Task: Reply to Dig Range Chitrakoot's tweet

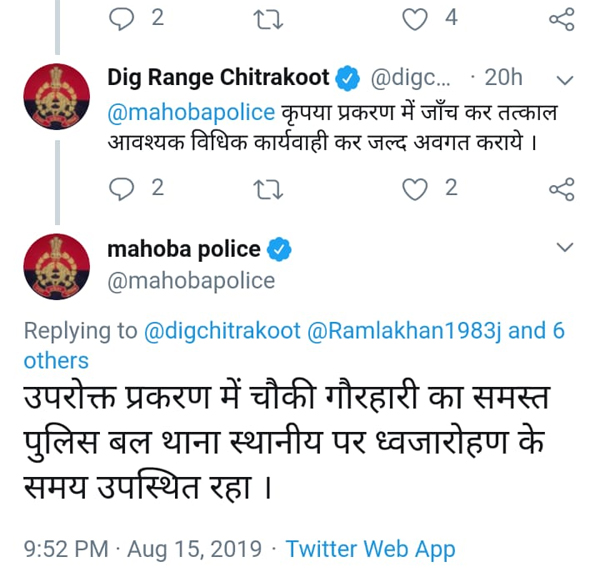Action: coord(121,189)
